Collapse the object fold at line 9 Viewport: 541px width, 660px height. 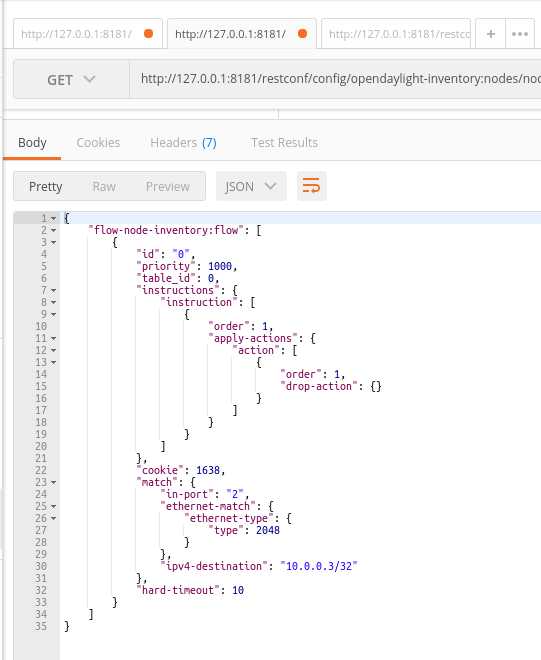[53, 314]
